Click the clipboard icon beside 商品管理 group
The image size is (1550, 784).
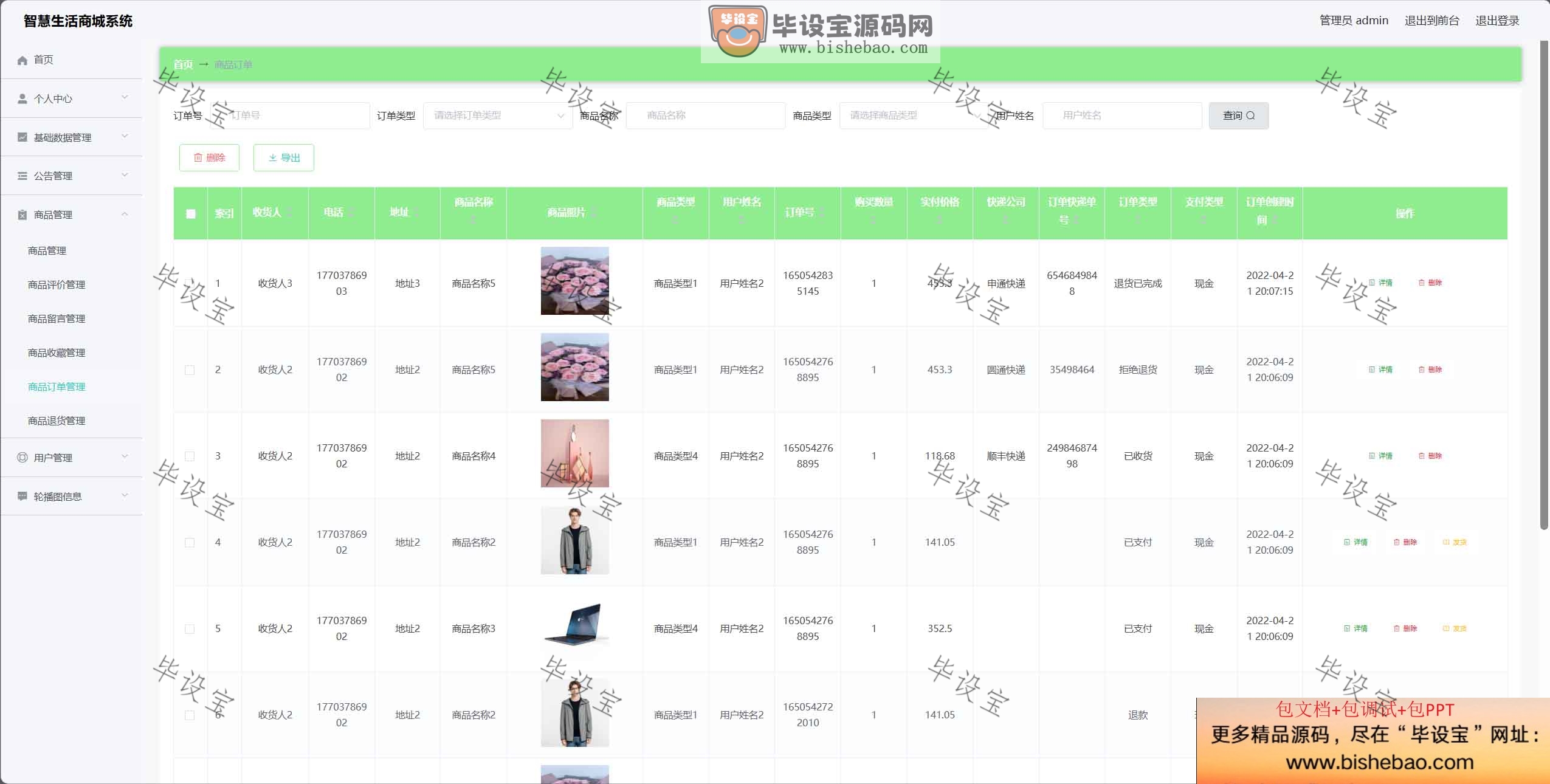22,215
